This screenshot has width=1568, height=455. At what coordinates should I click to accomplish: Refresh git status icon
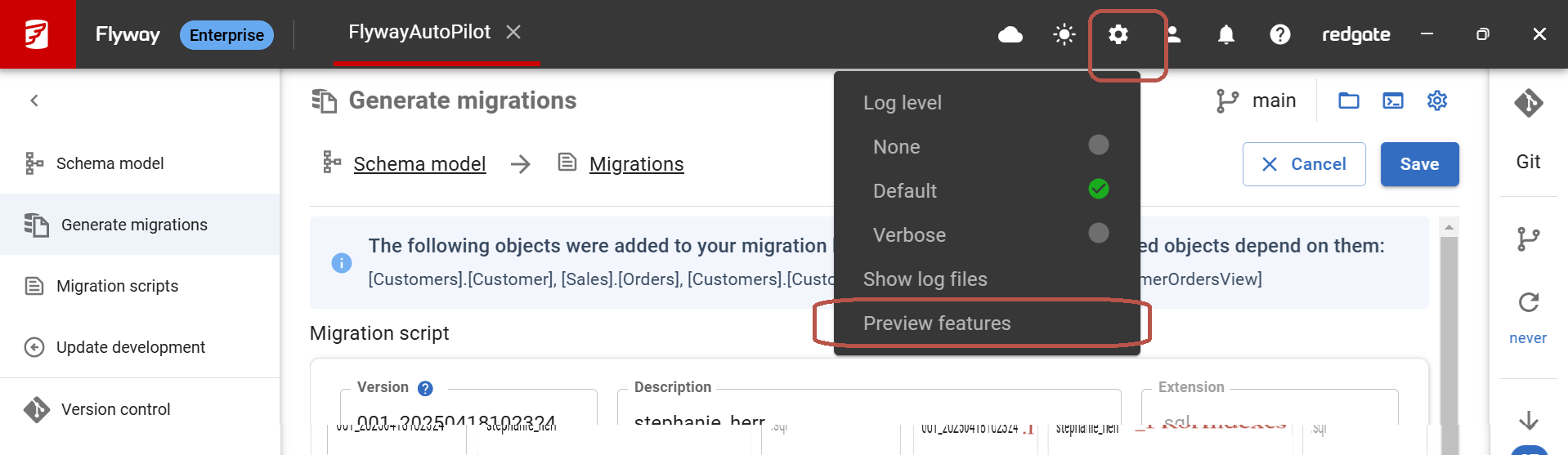click(x=1528, y=302)
